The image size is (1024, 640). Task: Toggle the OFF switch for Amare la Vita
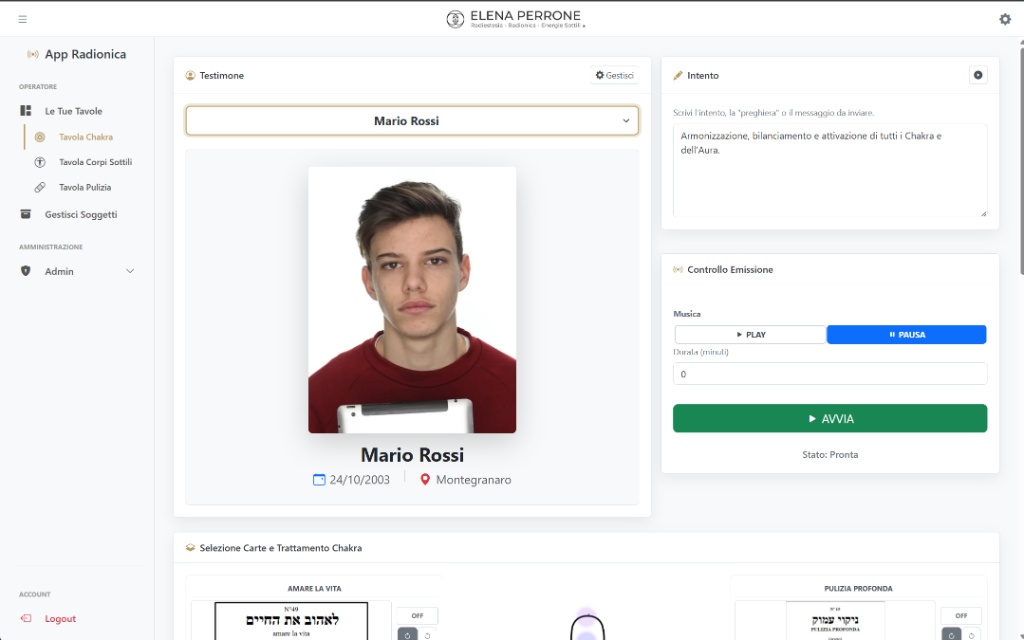416,616
